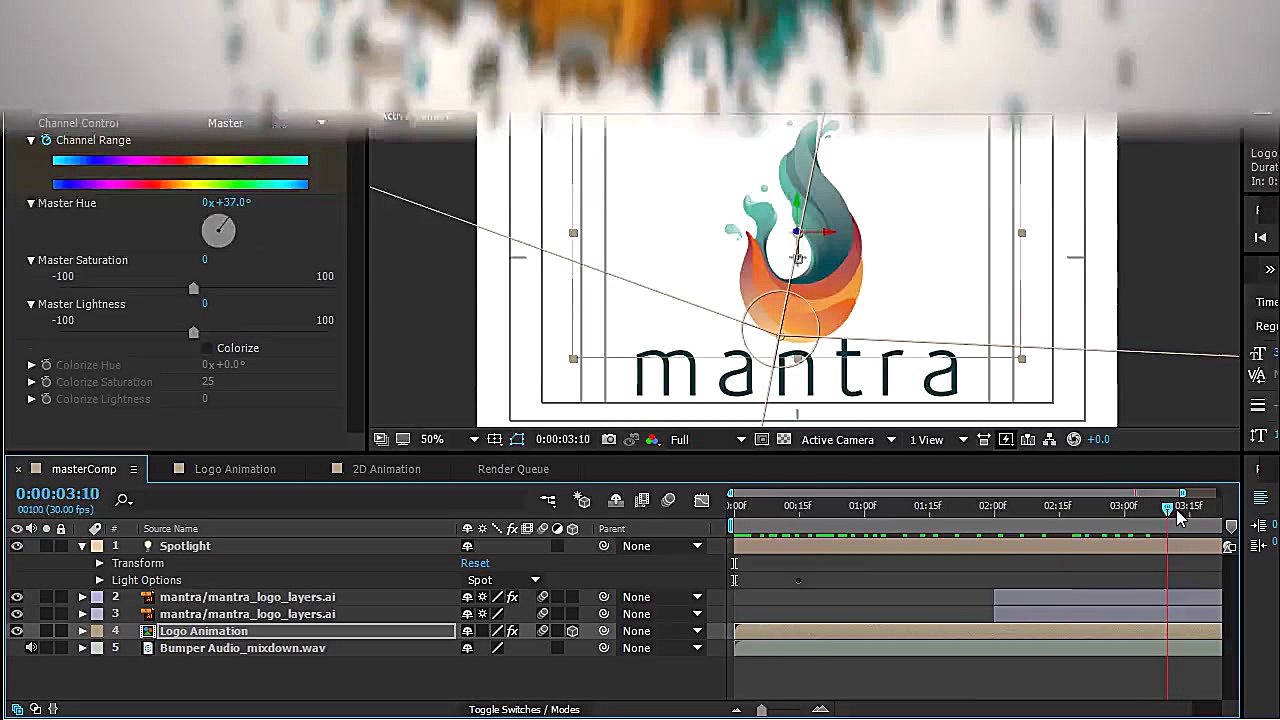Toggle the transparency grid icon in viewer
1280x720 pixels.
coord(784,440)
